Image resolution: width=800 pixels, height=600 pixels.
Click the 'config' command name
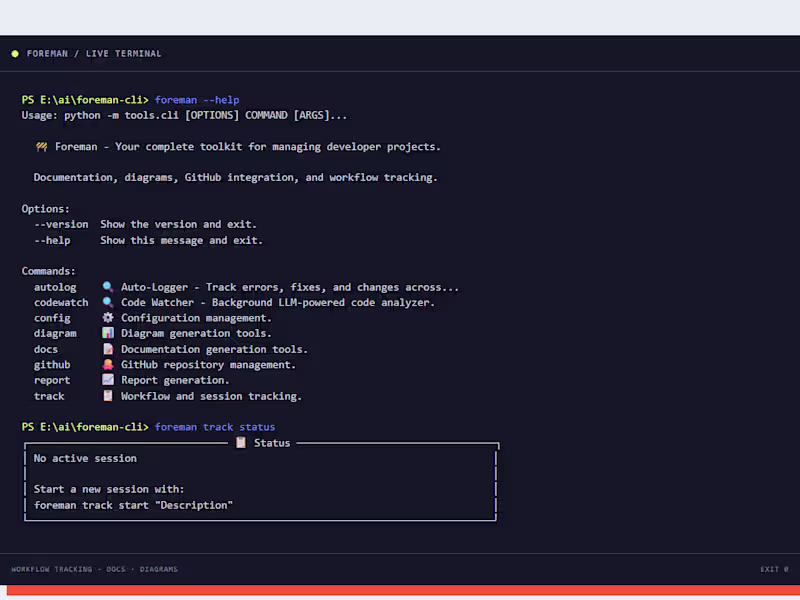pos(52,318)
